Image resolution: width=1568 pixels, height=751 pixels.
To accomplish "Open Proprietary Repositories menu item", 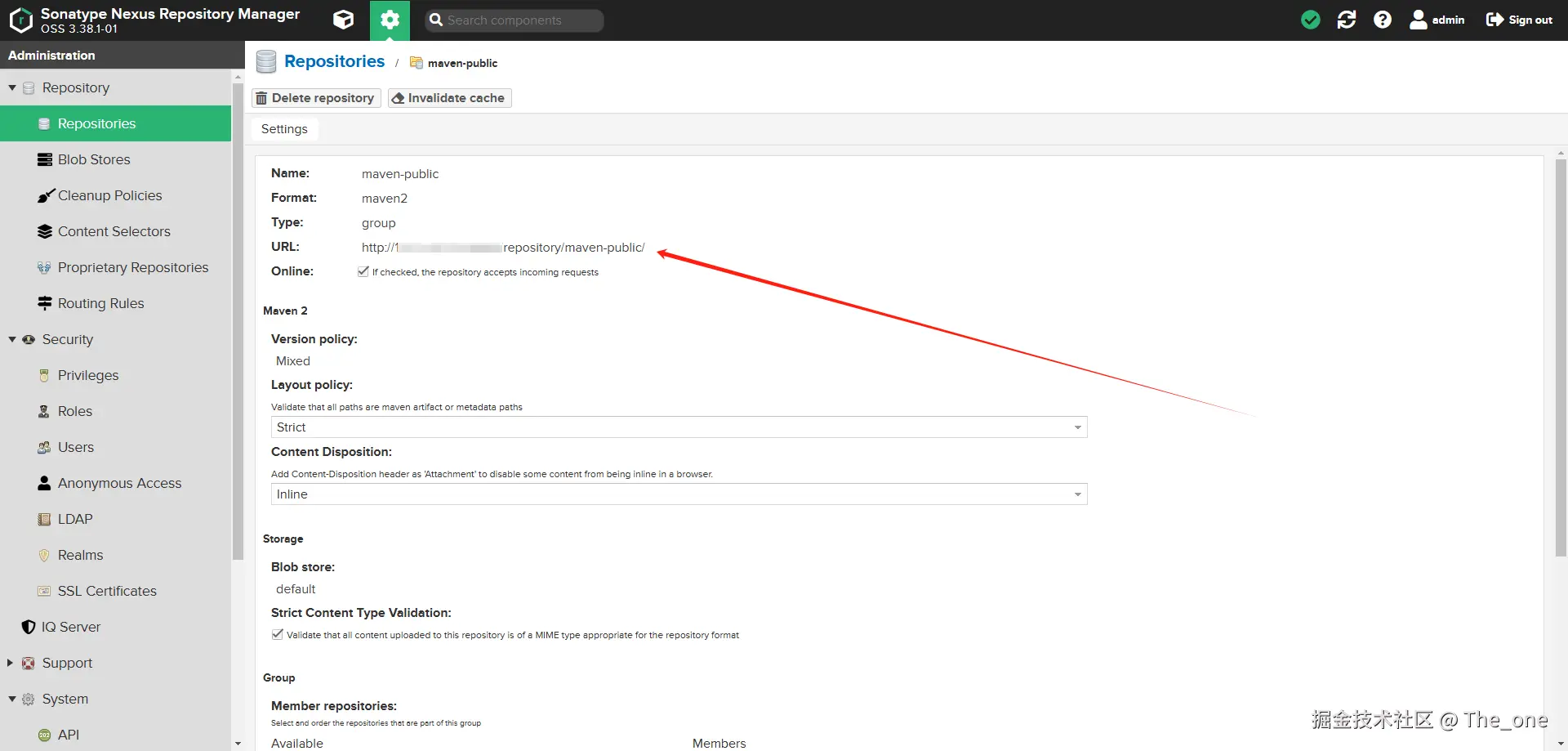I will tap(115, 267).
